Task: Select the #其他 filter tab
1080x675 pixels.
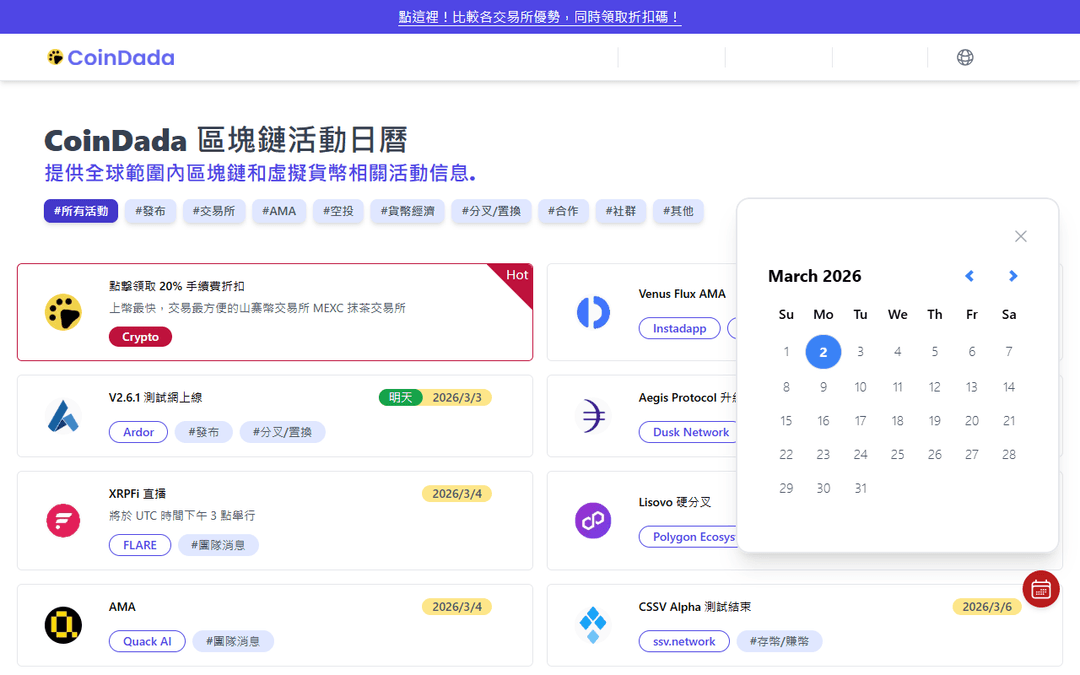Action: [x=678, y=211]
